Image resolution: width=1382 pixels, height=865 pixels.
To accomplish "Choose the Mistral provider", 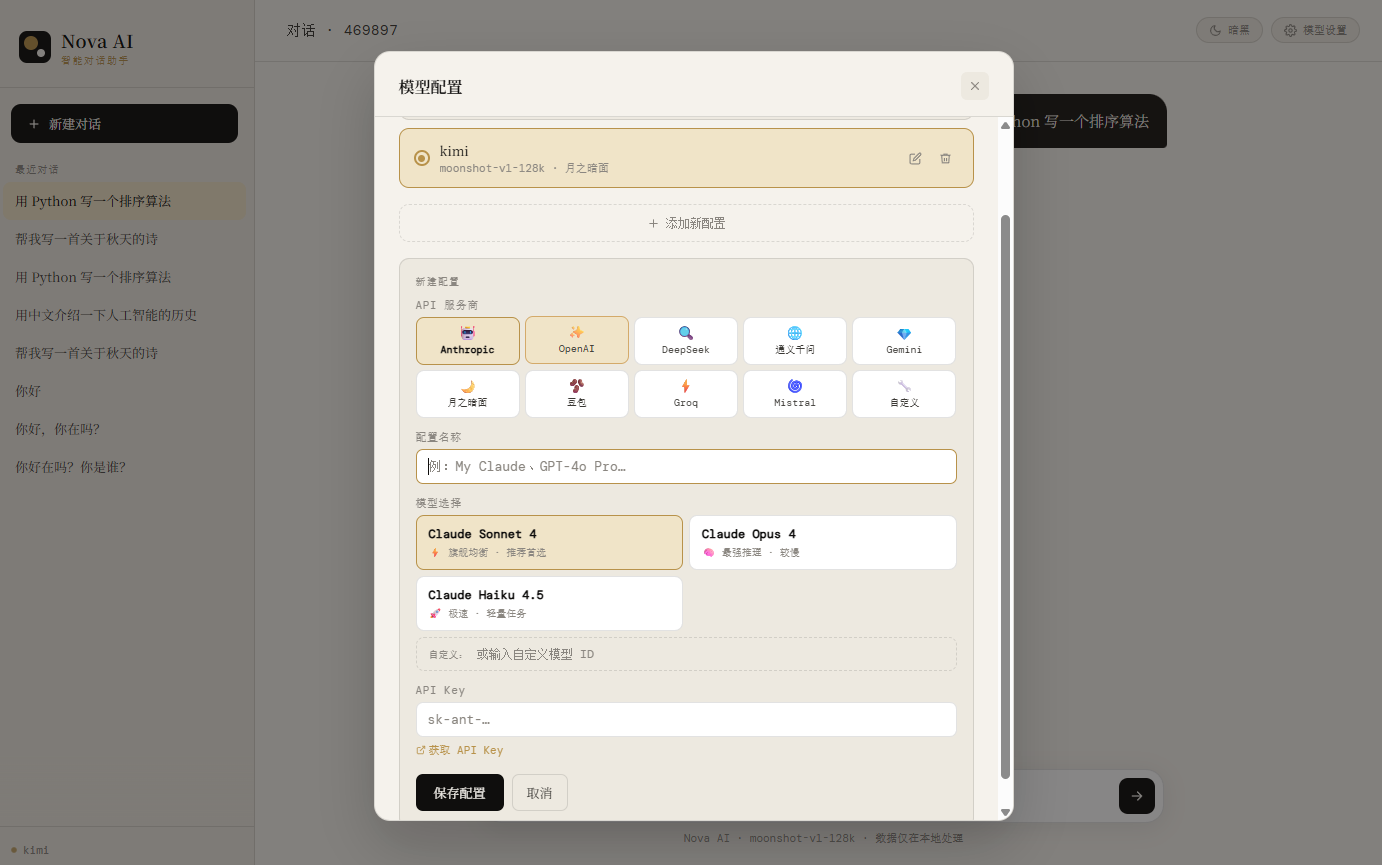I will tap(794, 393).
